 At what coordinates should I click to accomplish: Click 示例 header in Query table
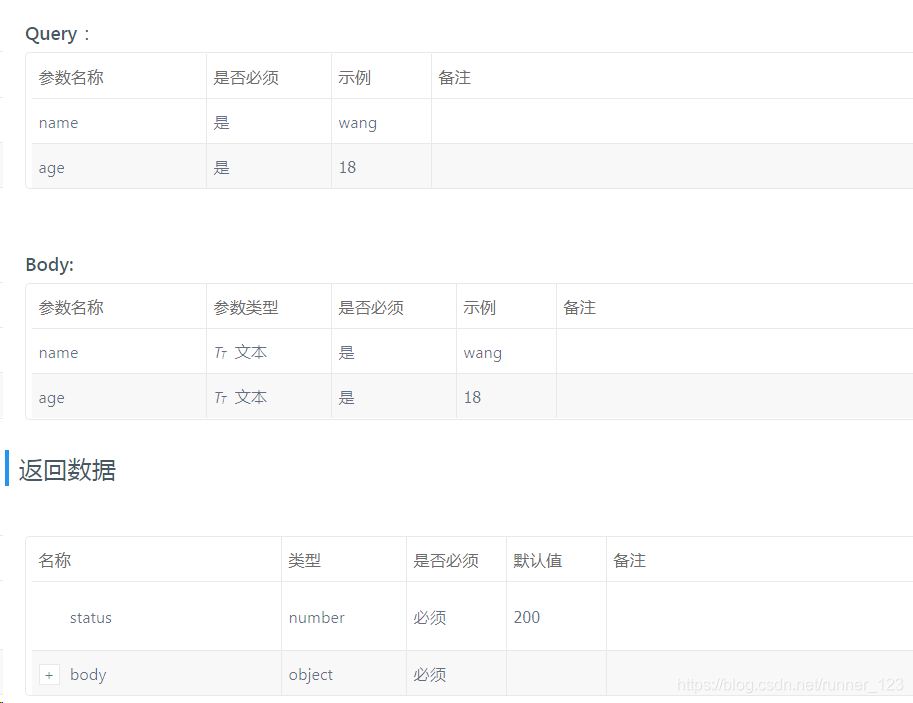click(x=354, y=77)
